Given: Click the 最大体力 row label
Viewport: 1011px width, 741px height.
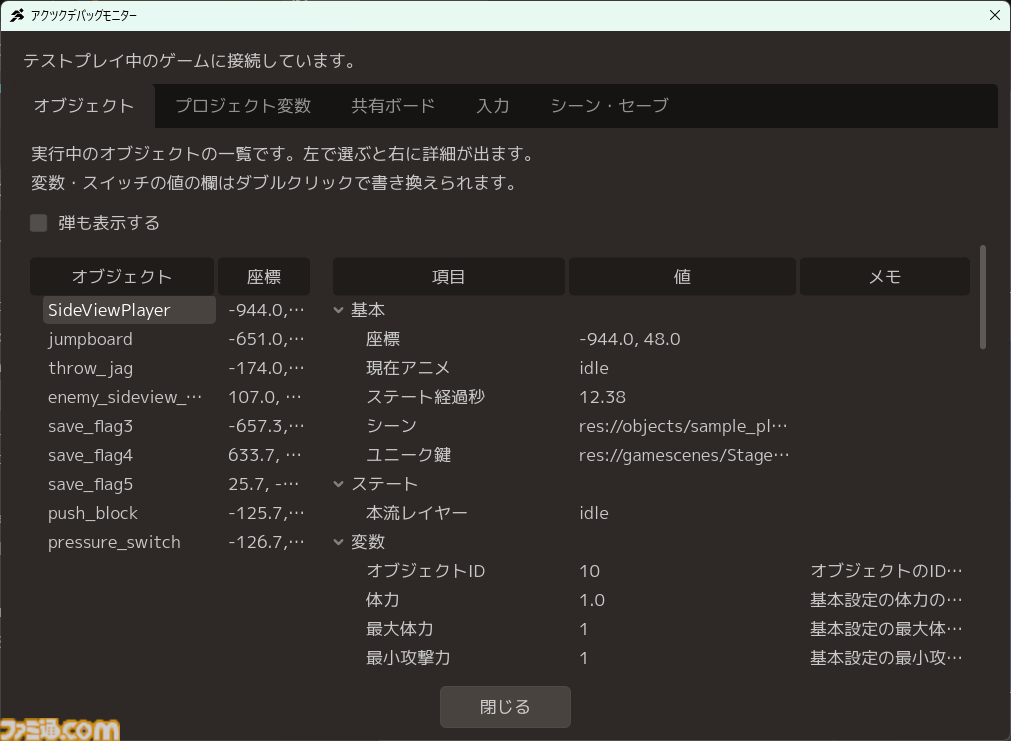Looking at the screenshot, I should click(x=400, y=629).
